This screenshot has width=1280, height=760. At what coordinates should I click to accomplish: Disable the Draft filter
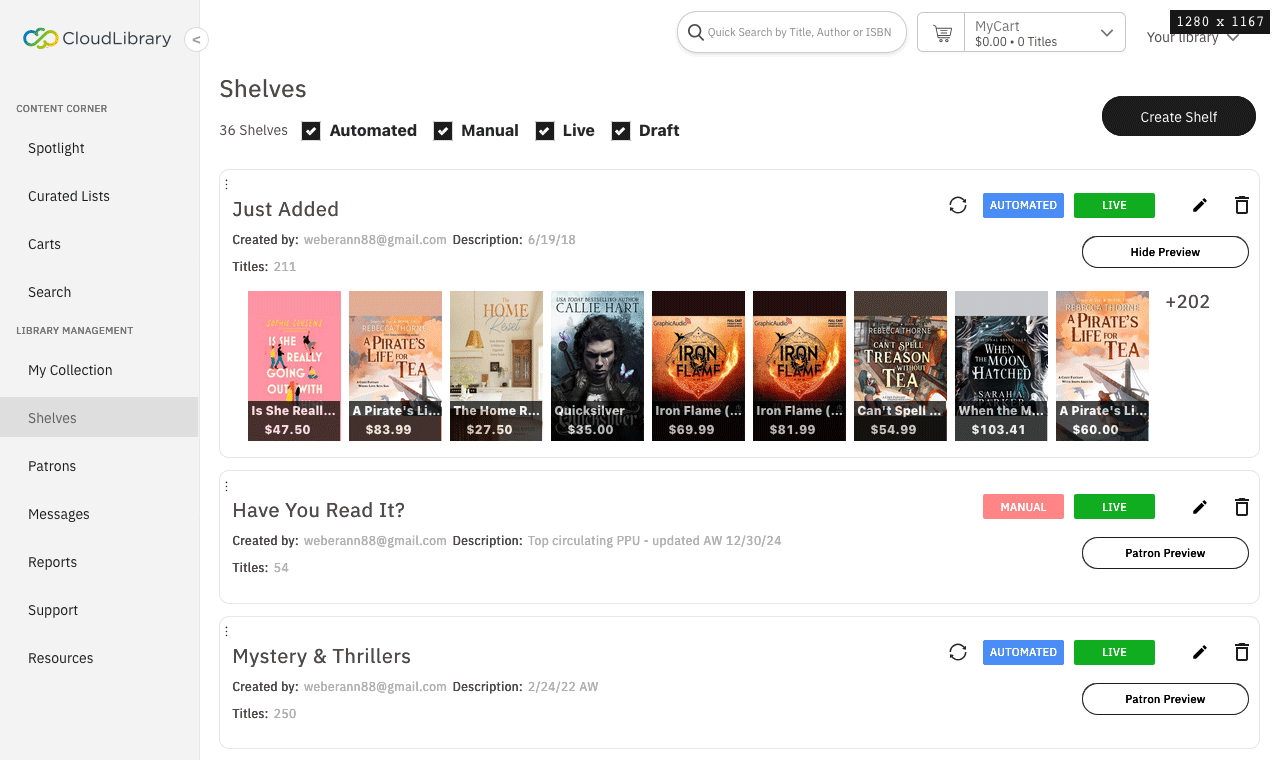click(620, 130)
